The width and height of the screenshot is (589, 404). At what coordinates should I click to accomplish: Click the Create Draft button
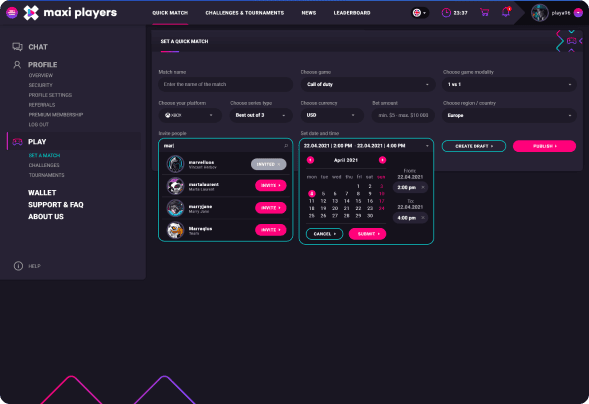473,146
